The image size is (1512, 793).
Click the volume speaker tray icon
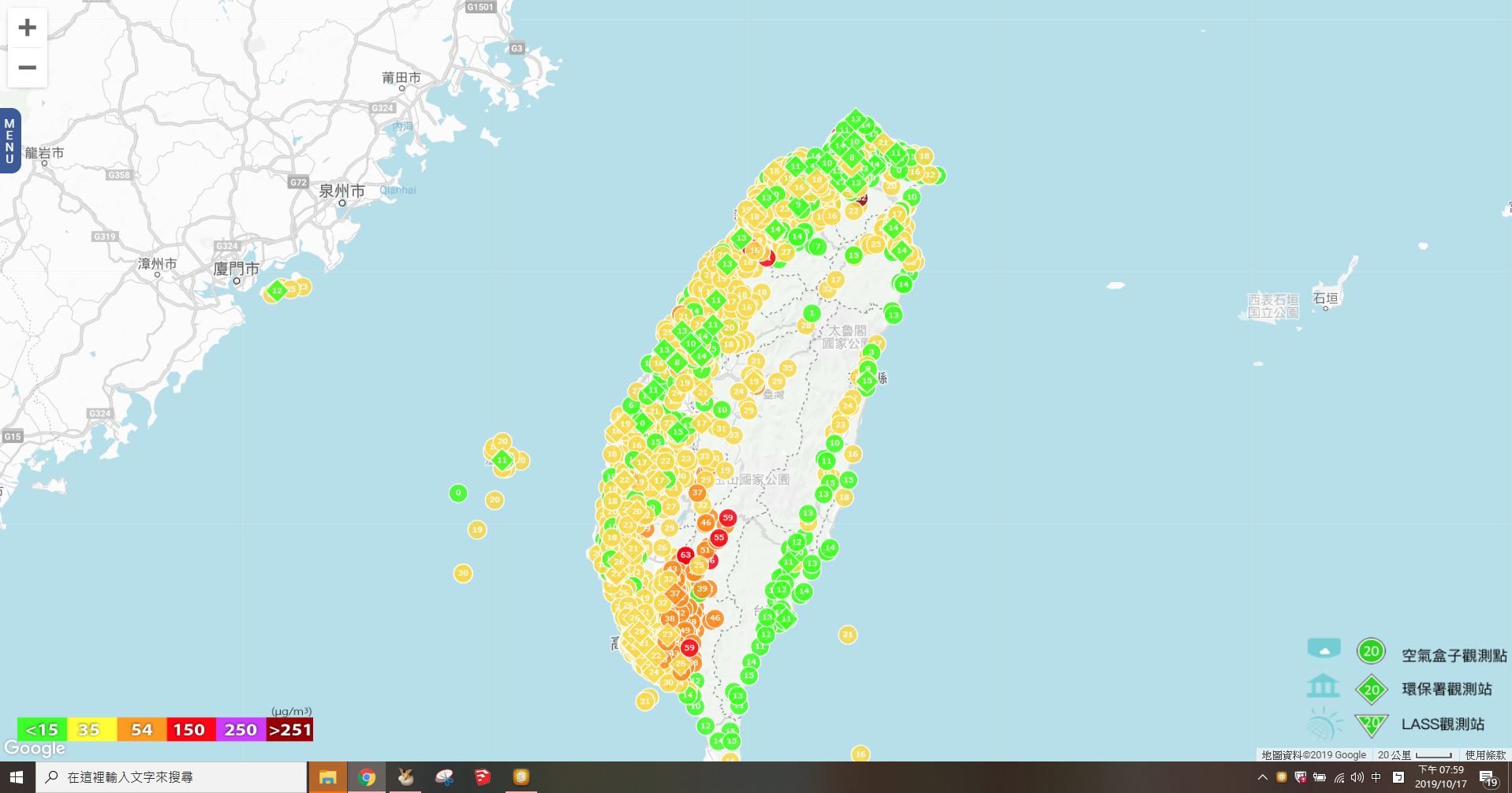[1357, 778]
